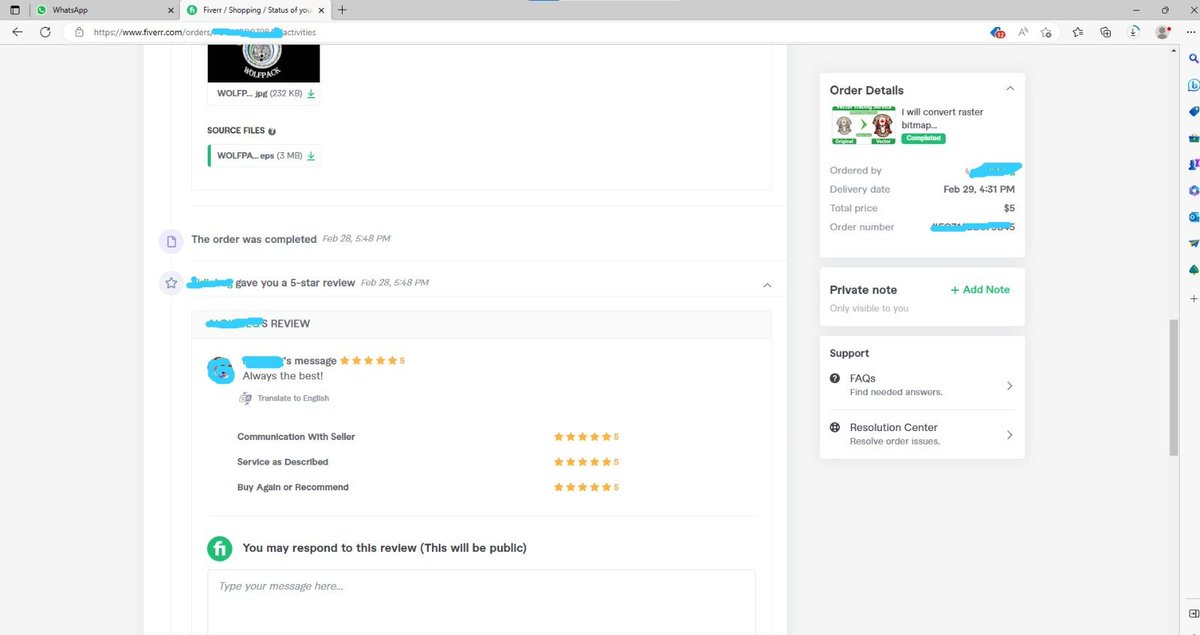Viewport: 1200px width, 635px height.
Task: Open the sidebar green tree icon
Action: [x=1193, y=269]
